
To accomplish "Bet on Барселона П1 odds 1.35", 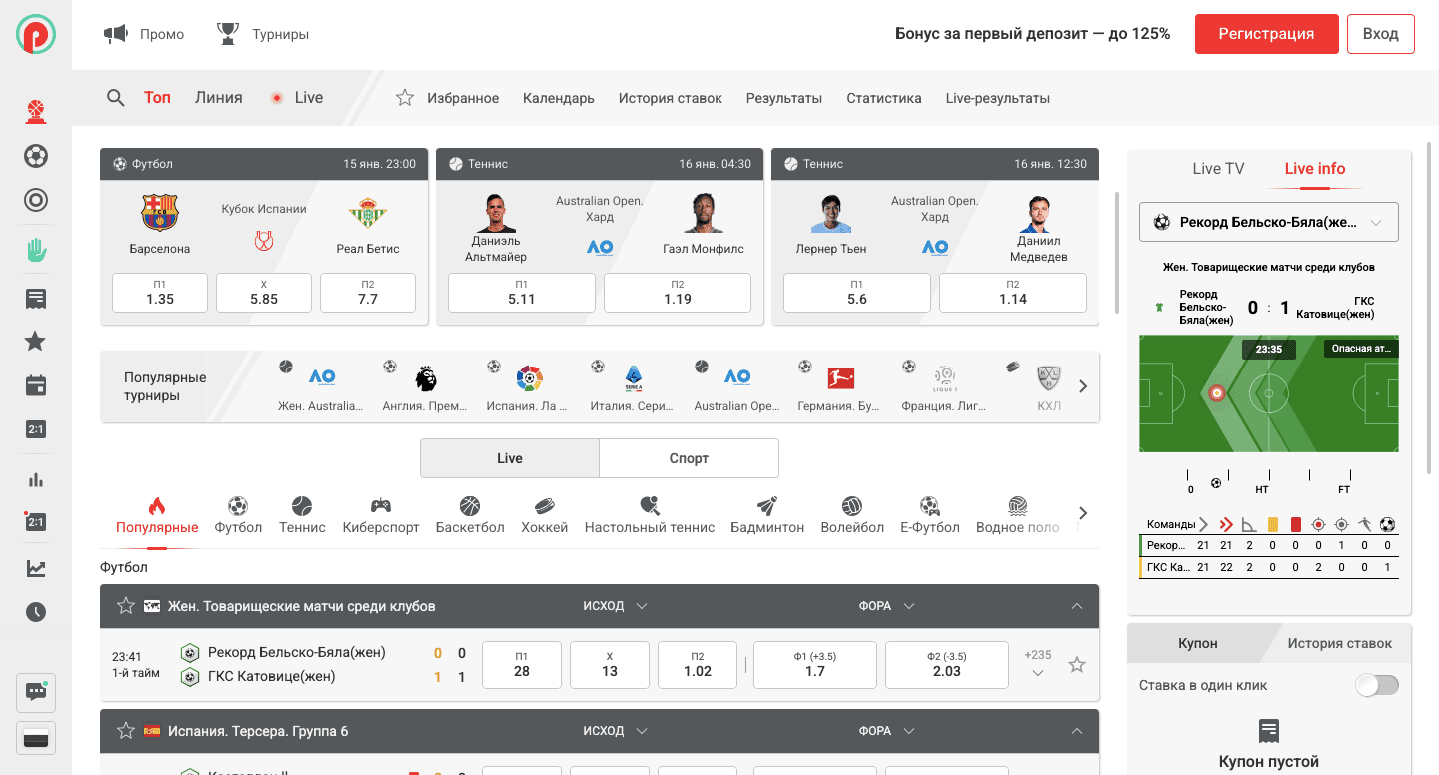I will point(160,293).
